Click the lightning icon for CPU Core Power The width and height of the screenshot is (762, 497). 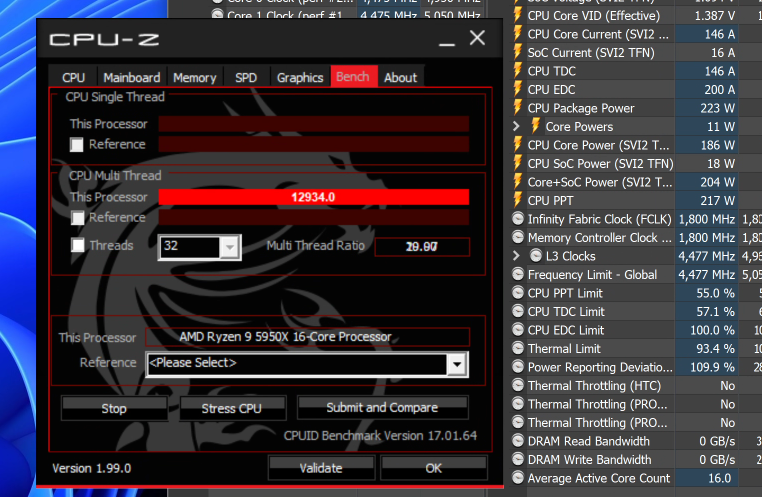click(x=518, y=145)
